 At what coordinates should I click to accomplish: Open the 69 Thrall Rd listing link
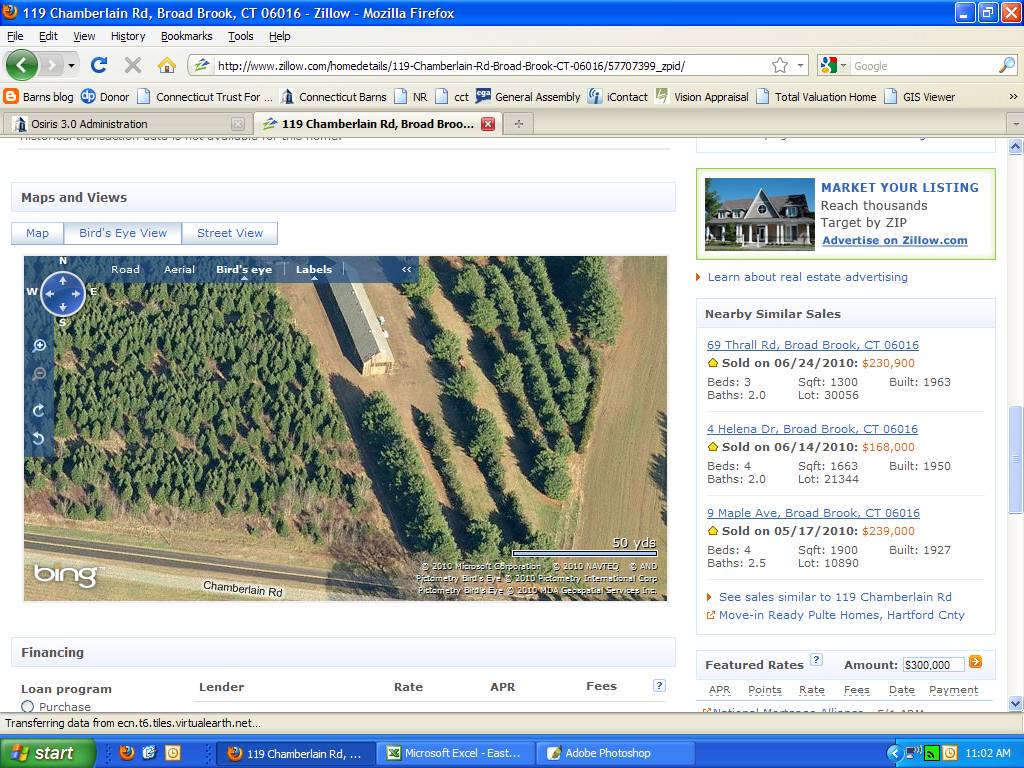click(x=812, y=345)
